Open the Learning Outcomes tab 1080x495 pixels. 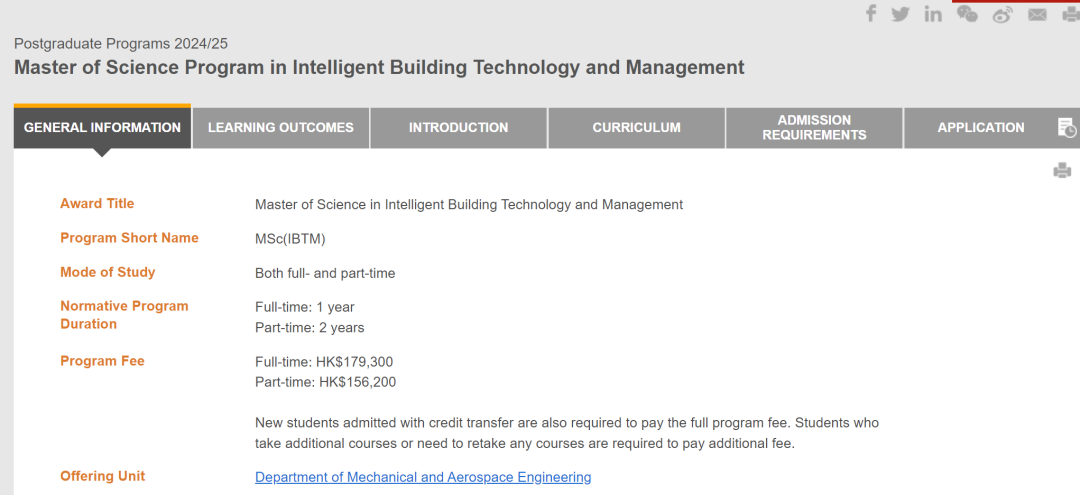(280, 128)
